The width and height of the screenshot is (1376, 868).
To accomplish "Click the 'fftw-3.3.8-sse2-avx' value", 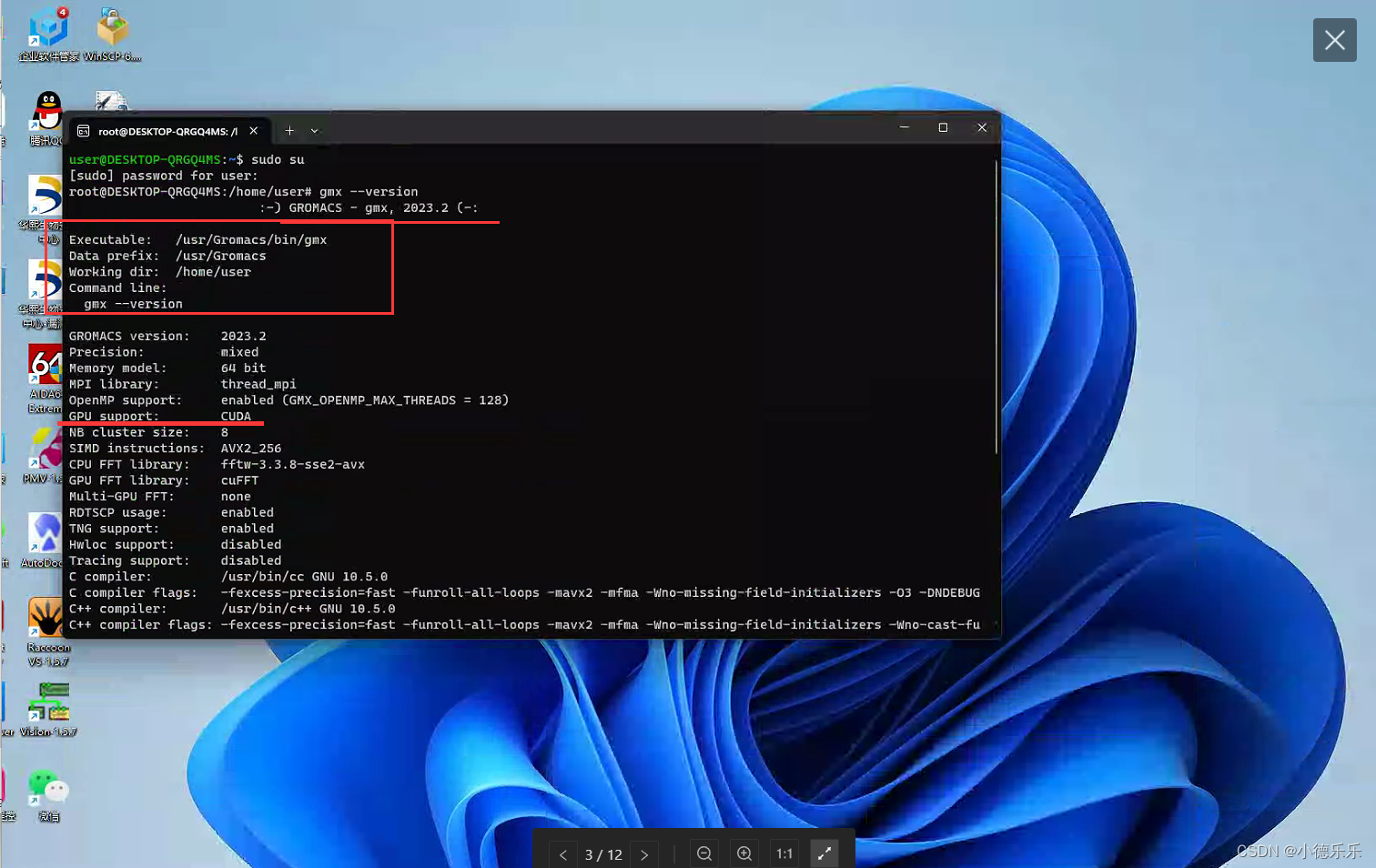I will [x=292, y=464].
